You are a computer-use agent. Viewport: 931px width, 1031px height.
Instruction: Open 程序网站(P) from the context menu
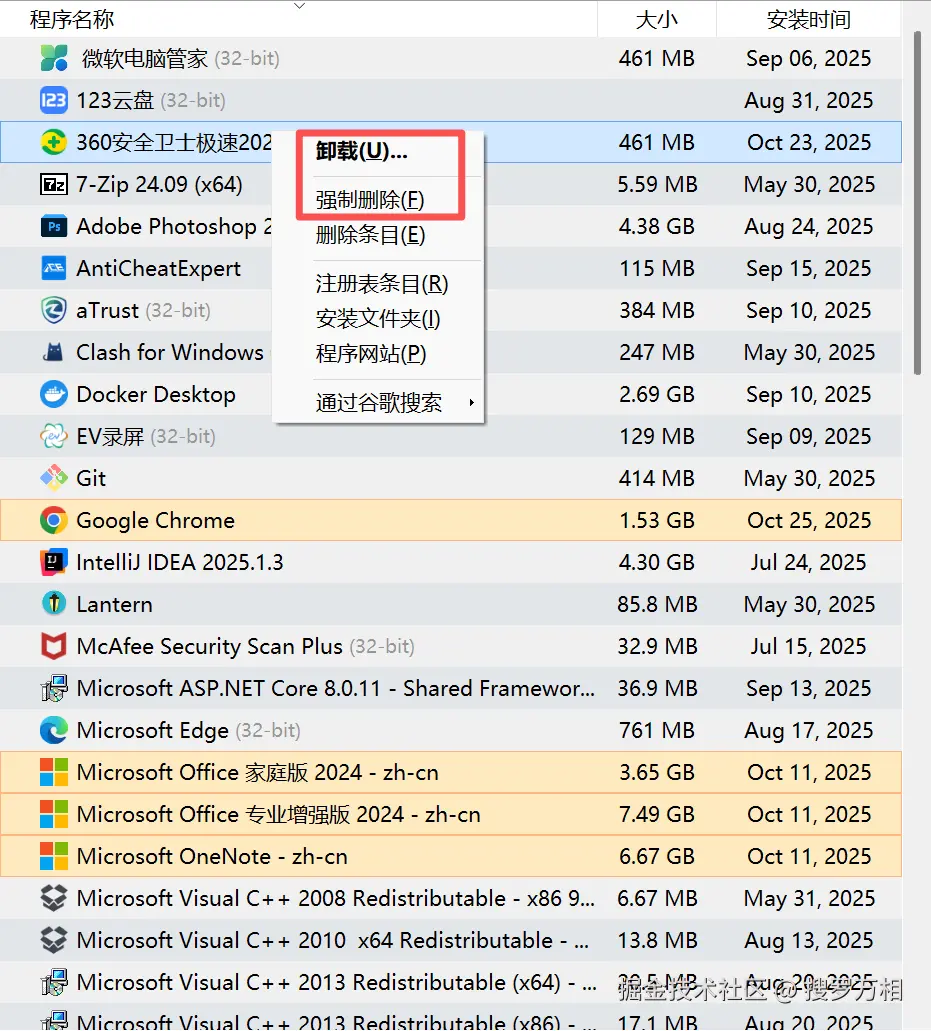click(378, 354)
